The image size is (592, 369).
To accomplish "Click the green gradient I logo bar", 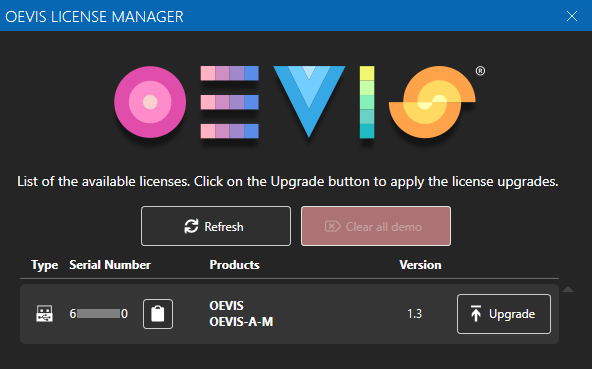I will point(367,102).
